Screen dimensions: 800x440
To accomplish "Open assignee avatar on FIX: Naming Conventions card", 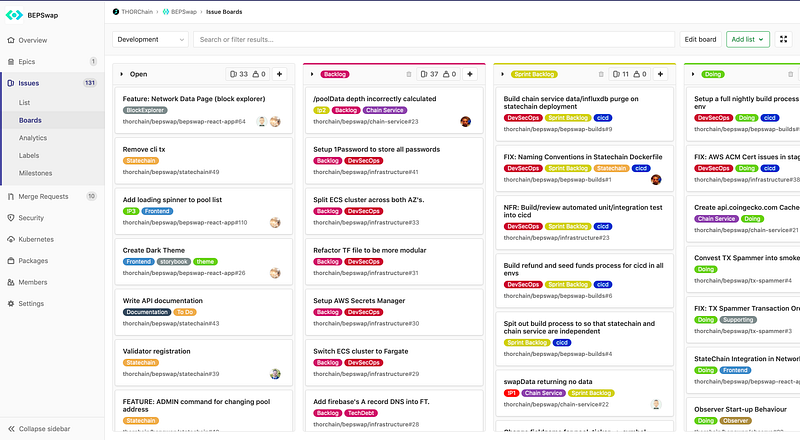I will pyautogui.click(x=656, y=180).
